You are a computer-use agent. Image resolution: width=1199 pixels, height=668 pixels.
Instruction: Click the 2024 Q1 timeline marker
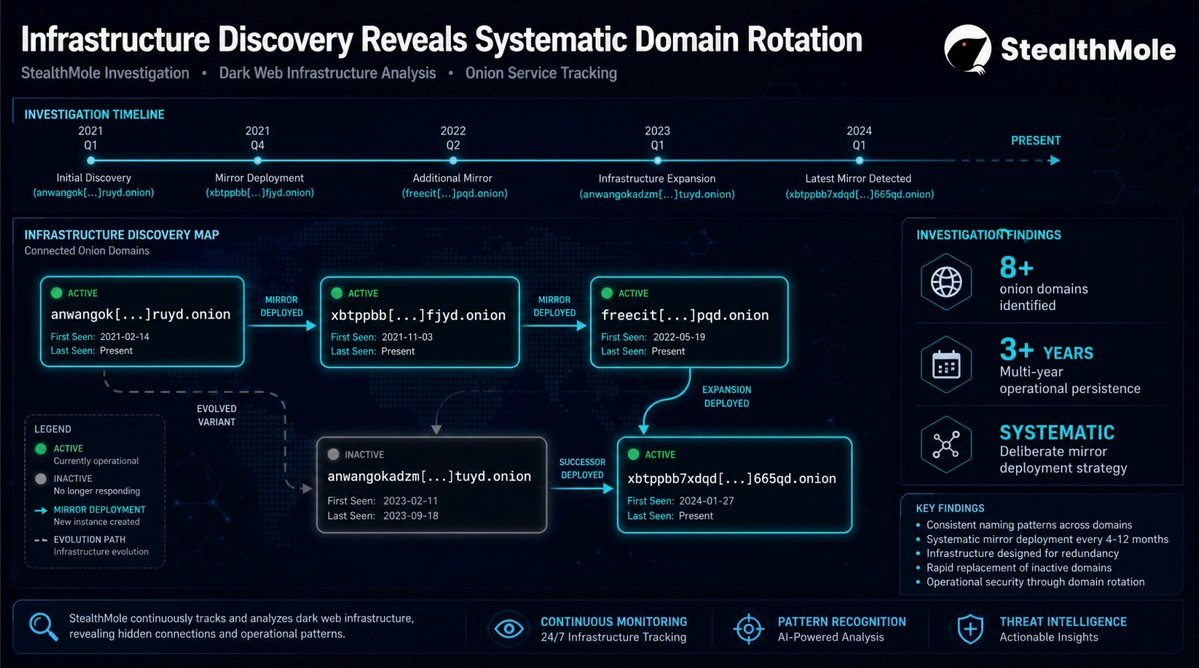tap(859, 161)
